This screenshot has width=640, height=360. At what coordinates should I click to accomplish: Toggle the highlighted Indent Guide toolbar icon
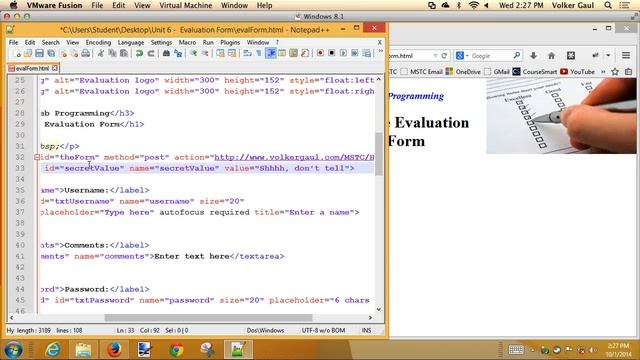271,53
